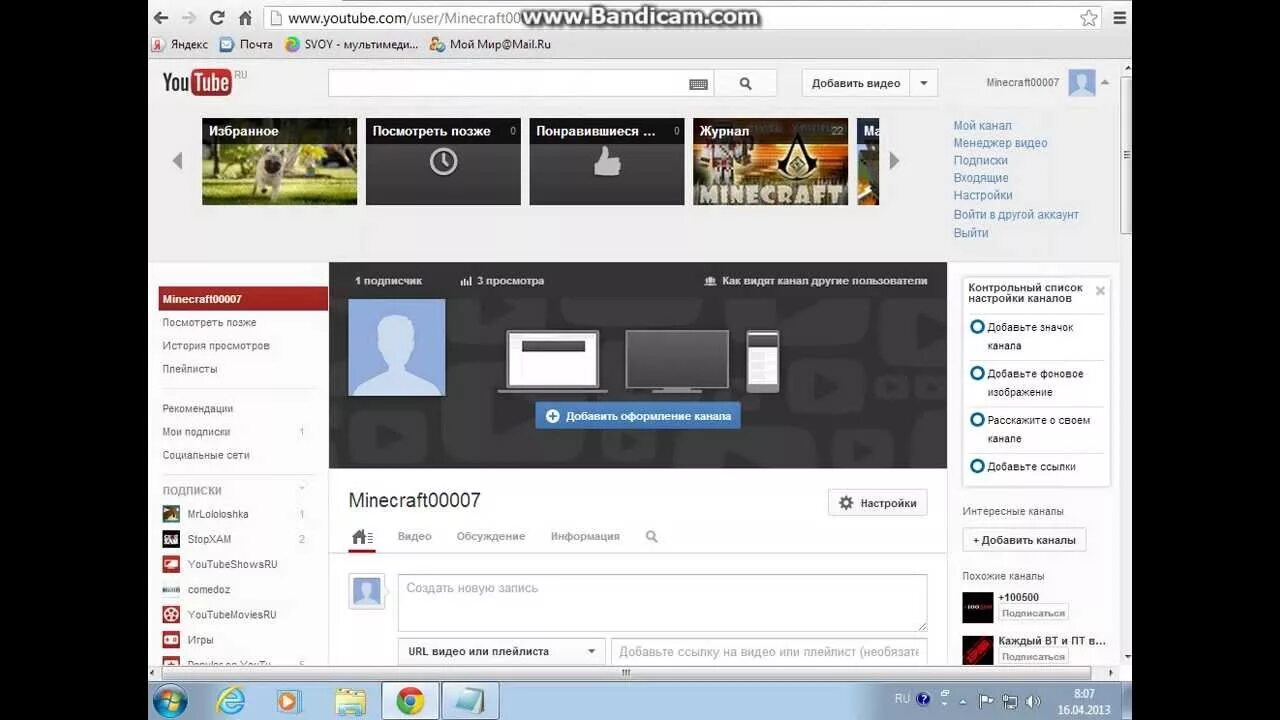Open 'Мой канал' link
Image resolution: width=1280 pixels, height=720 pixels.
coord(982,126)
